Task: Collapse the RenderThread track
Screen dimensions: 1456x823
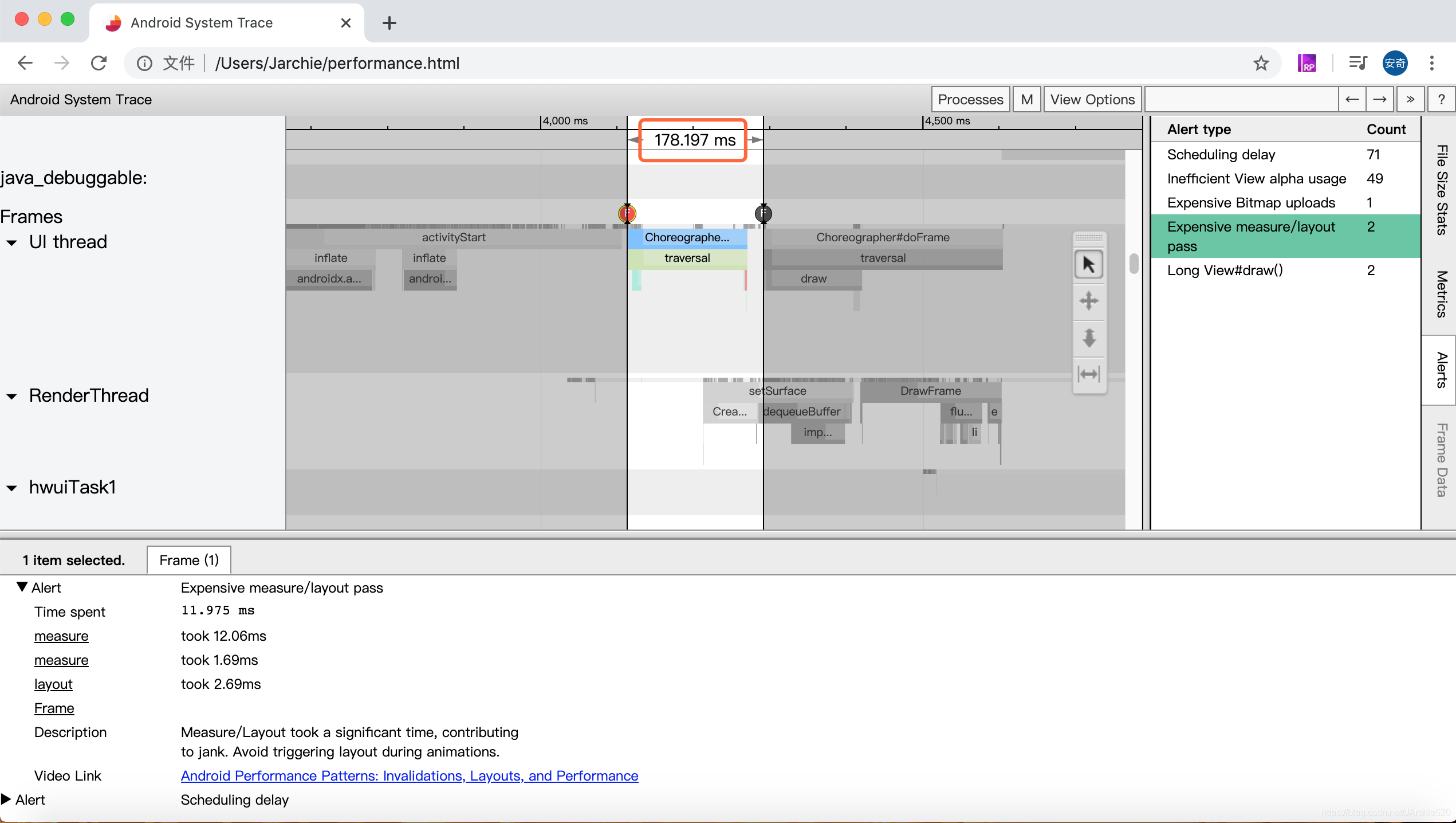Action: [x=11, y=396]
